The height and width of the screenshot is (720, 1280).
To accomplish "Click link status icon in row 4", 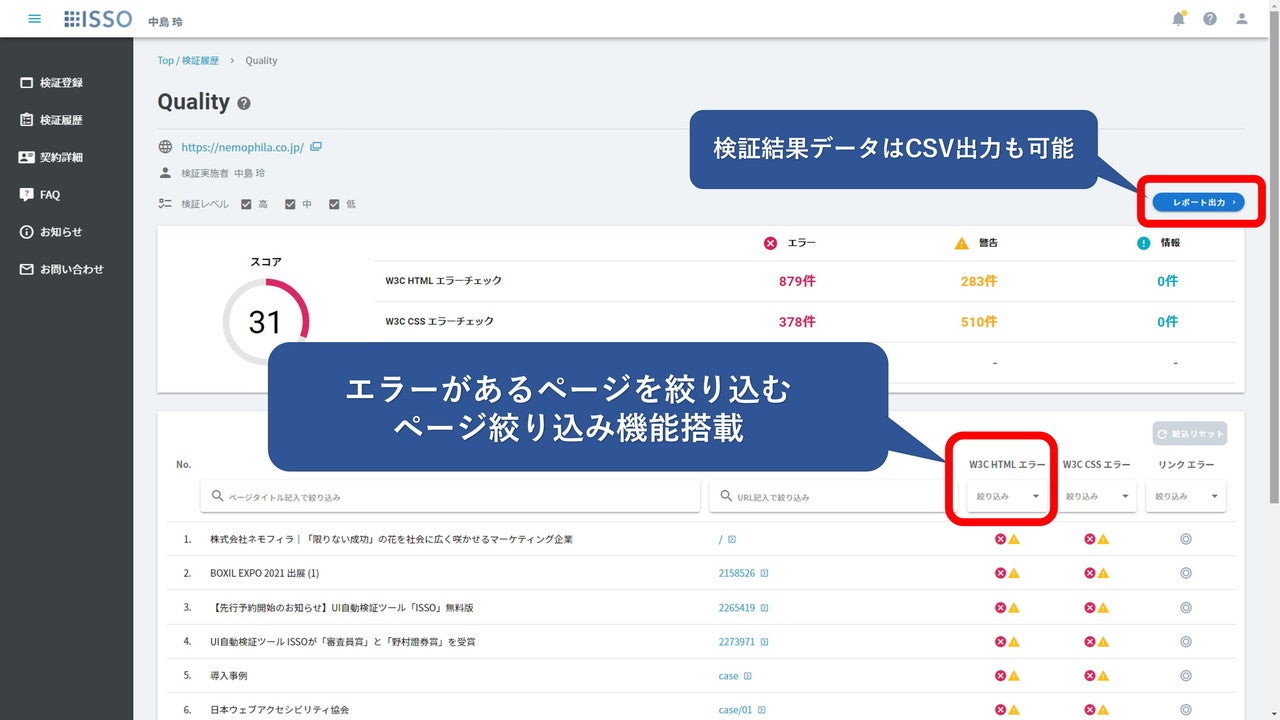I will 1186,642.
